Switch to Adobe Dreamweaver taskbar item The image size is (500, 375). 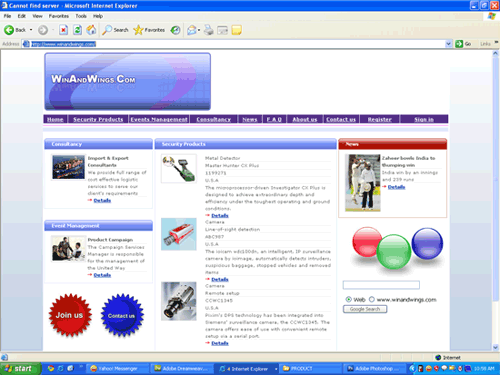tap(182, 369)
